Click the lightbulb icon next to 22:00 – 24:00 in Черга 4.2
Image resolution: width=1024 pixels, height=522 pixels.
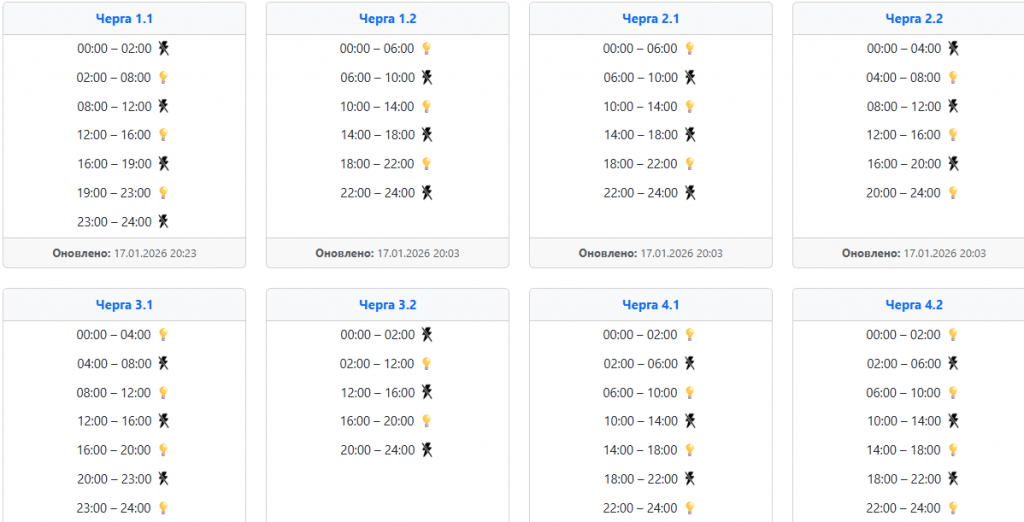953,508
